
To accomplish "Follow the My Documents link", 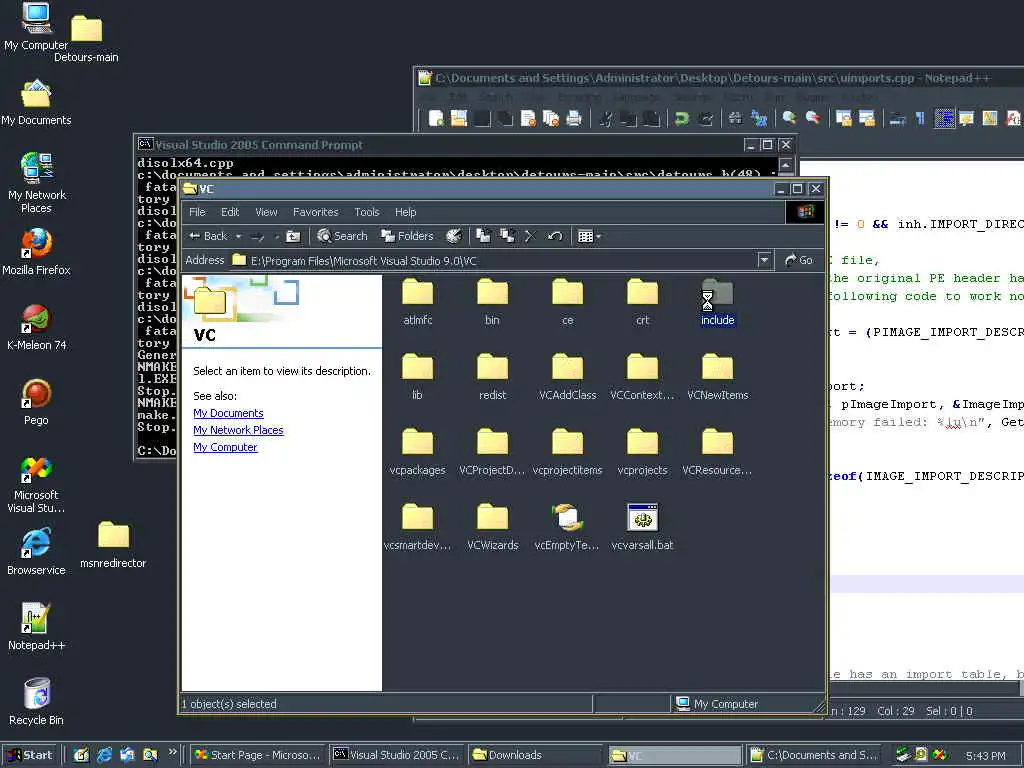I will 229,413.
